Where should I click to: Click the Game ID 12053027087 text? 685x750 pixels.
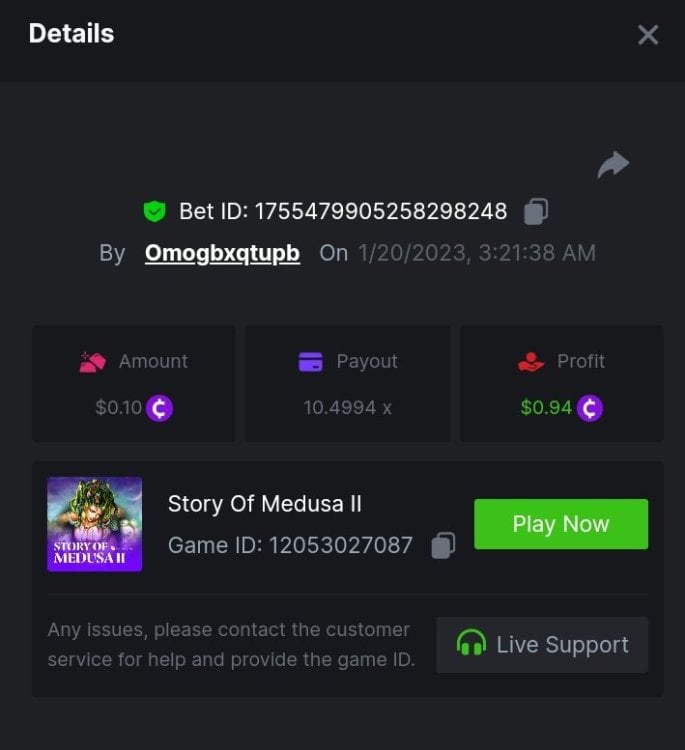tap(290, 545)
